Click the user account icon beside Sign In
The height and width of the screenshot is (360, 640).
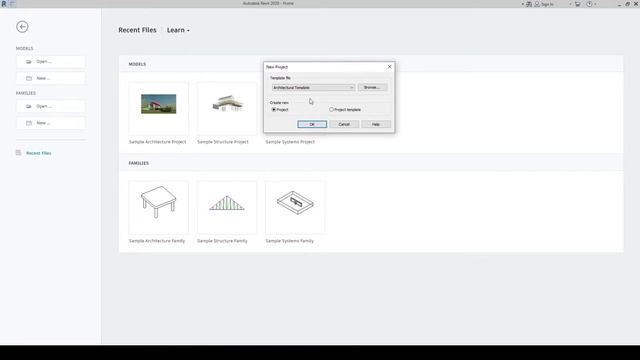point(537,4)
